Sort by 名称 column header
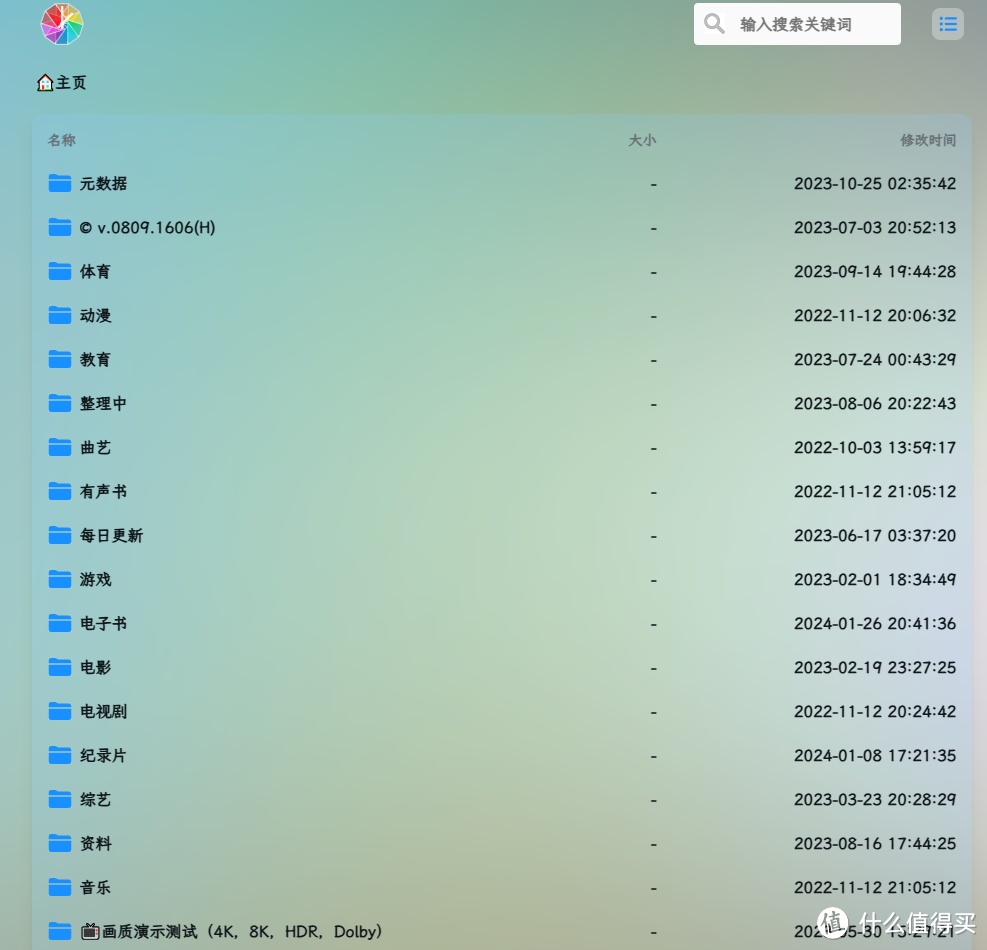This screenshot has height=950, width=987. tap(62, 140)
